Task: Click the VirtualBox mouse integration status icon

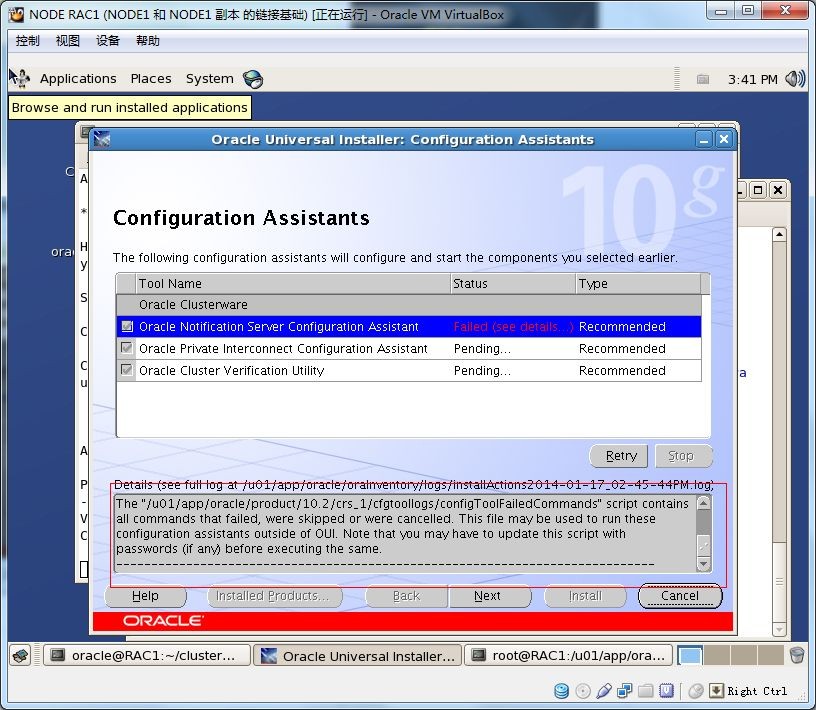Action: point(696,691)
